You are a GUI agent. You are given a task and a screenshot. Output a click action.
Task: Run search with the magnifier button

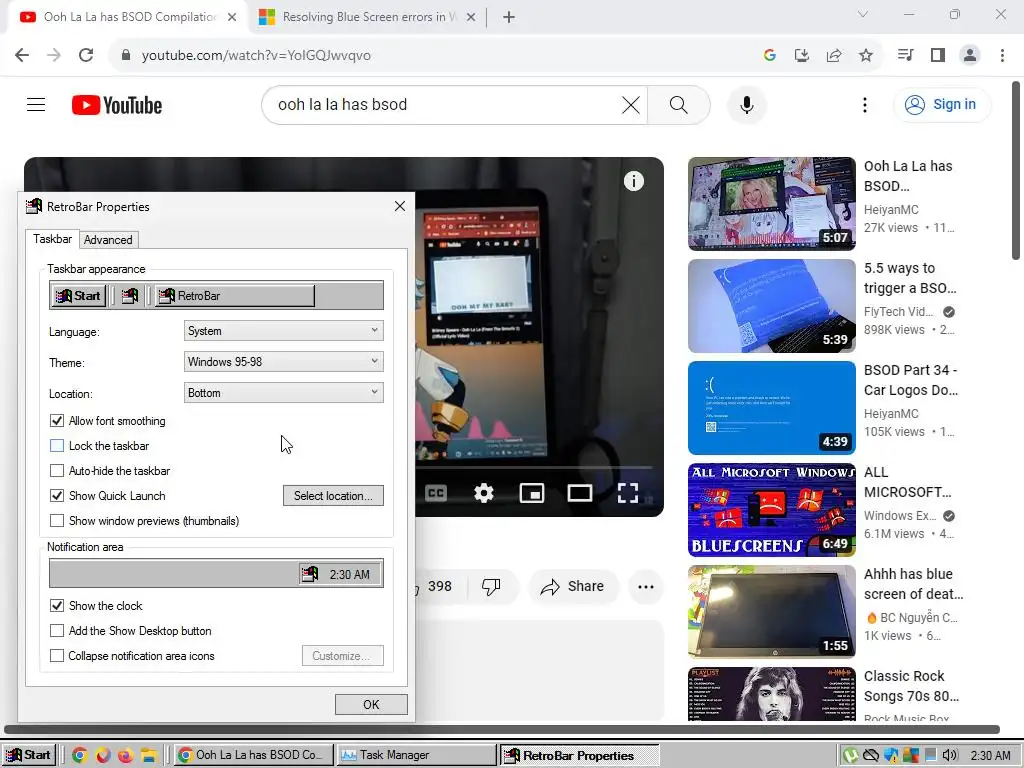(x=679, y=104)
